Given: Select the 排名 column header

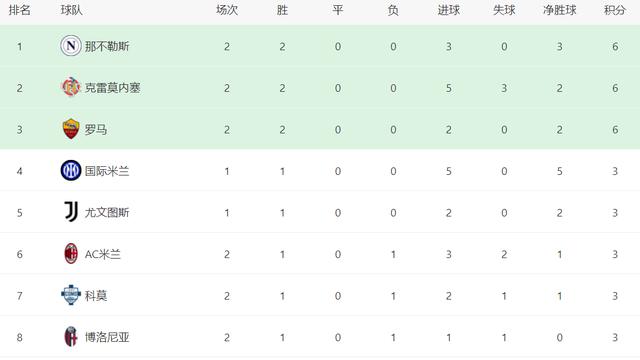Looking at the screenshot, I should pos(20,10).
